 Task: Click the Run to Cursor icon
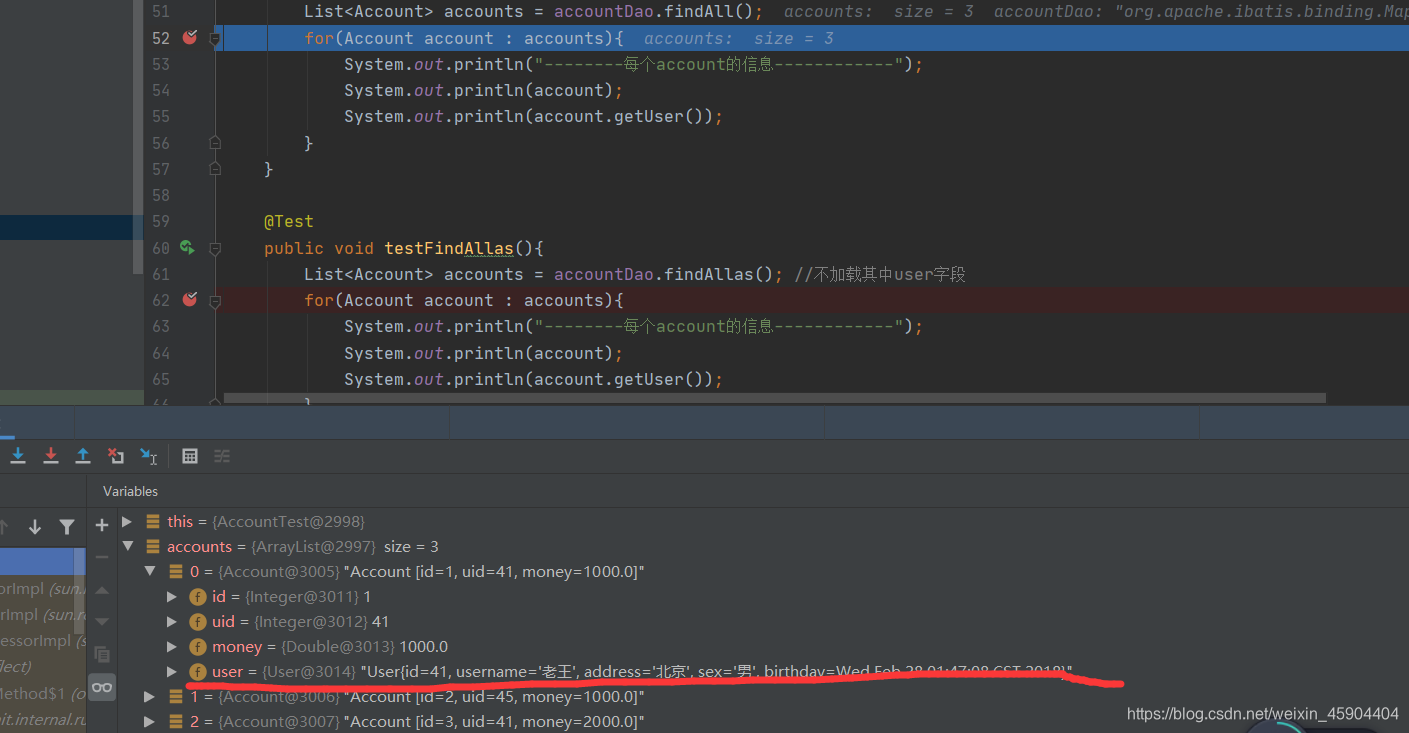tap(148, 456)
